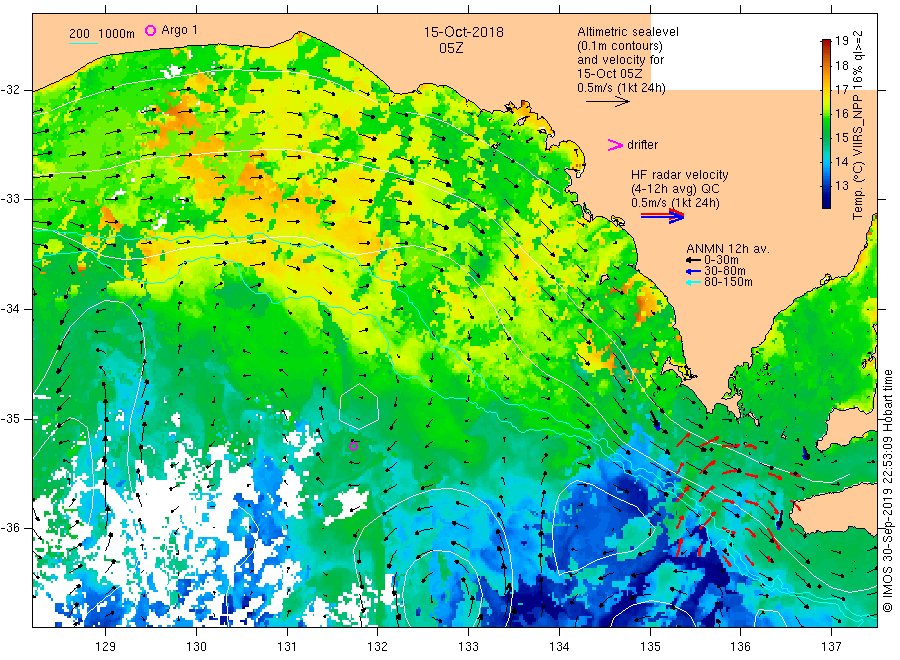Image resolution: width=900 pixels, height=660 pixels.
Task: Click the 13 colorbar tick label
Action: (x=841, y=185)
